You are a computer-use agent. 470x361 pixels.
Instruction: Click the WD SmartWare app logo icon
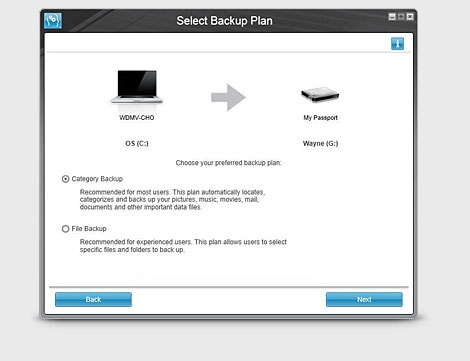53,21
